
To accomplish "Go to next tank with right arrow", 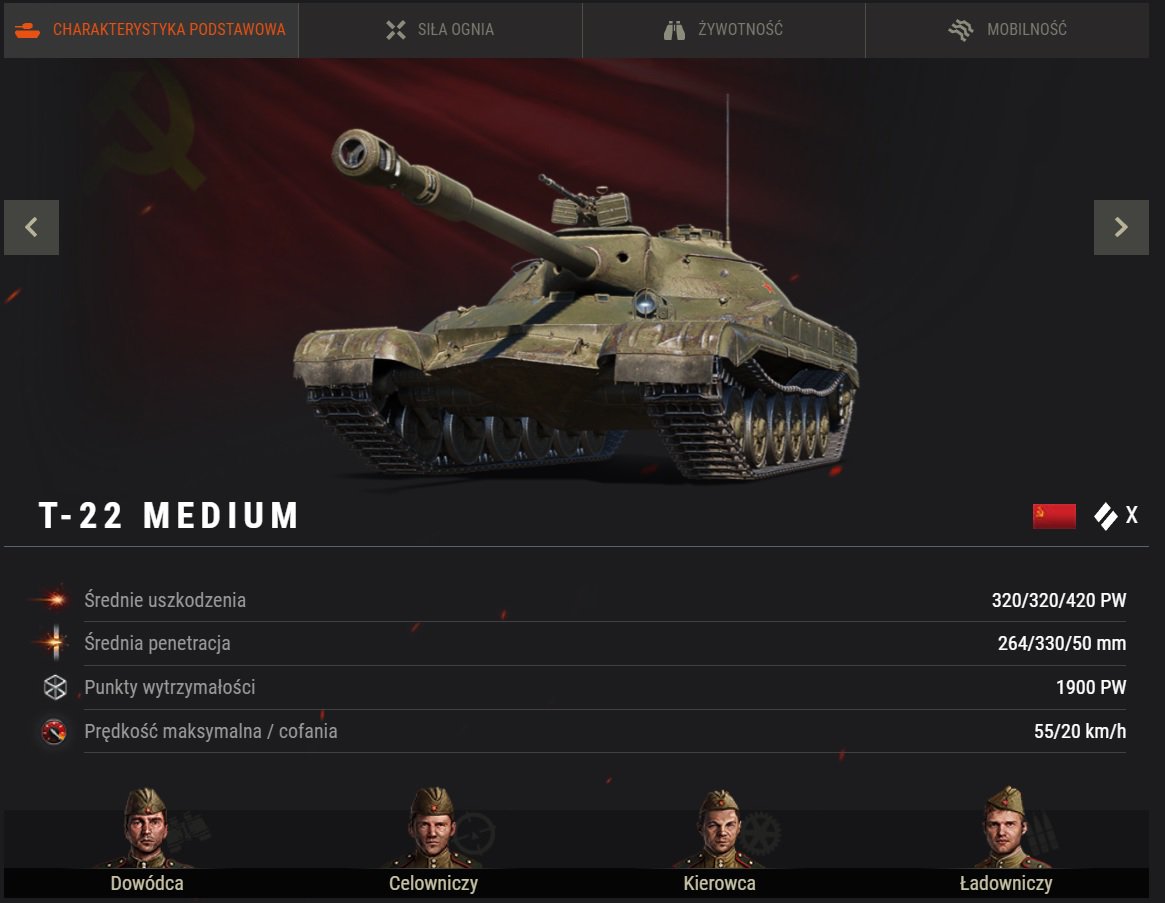I will tap(1121, 227).
